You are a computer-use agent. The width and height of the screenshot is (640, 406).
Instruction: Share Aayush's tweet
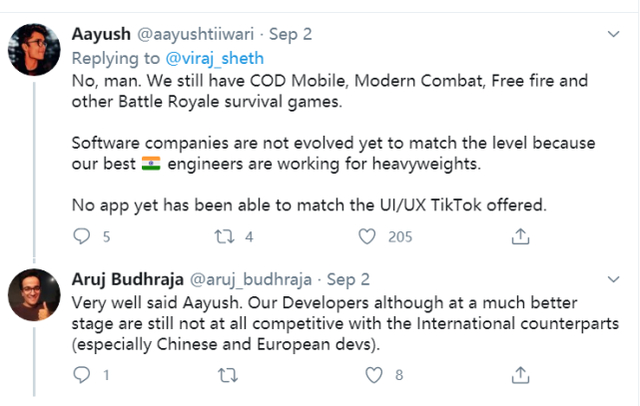(x=520, y=237)
